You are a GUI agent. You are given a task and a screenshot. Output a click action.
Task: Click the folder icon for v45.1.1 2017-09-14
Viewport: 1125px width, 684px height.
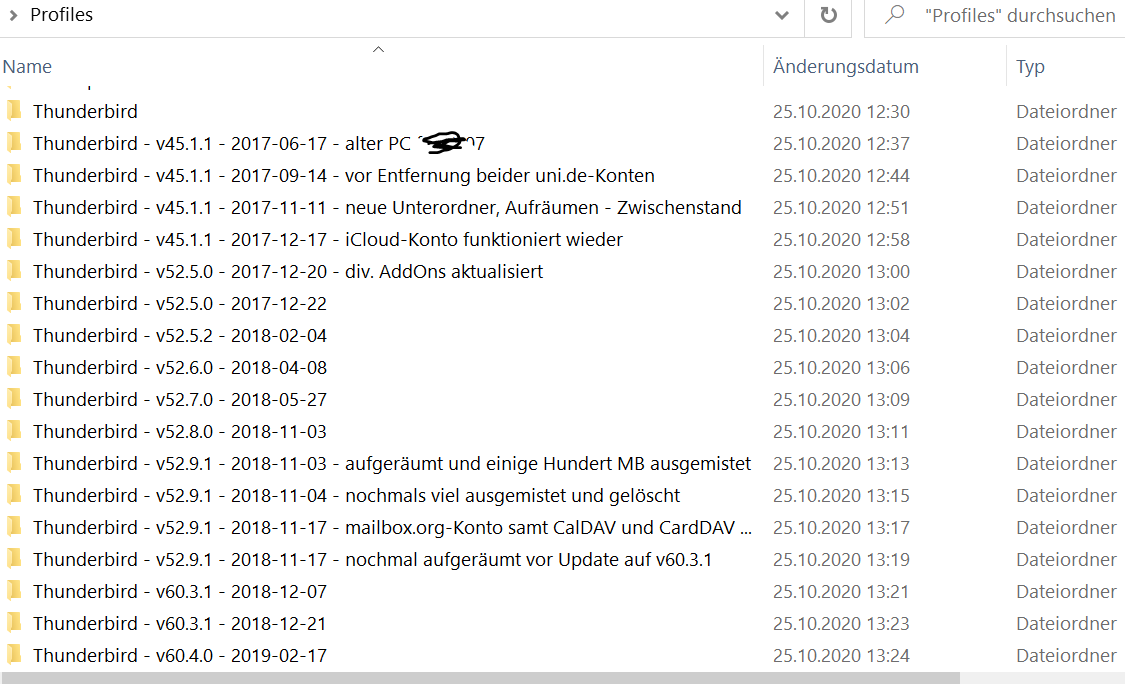click(x=14, y=175)
